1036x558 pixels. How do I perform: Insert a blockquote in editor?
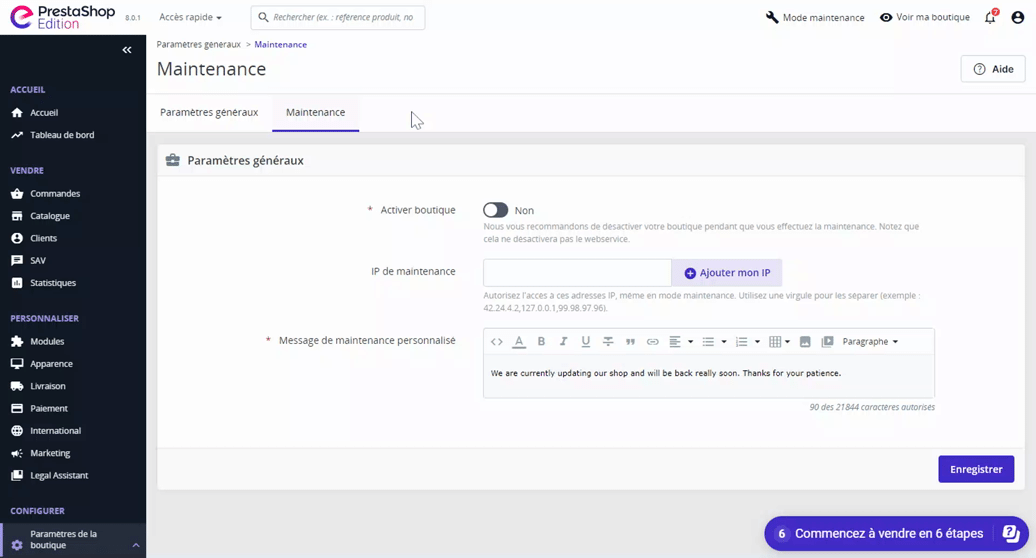click(x=630, y=341)
